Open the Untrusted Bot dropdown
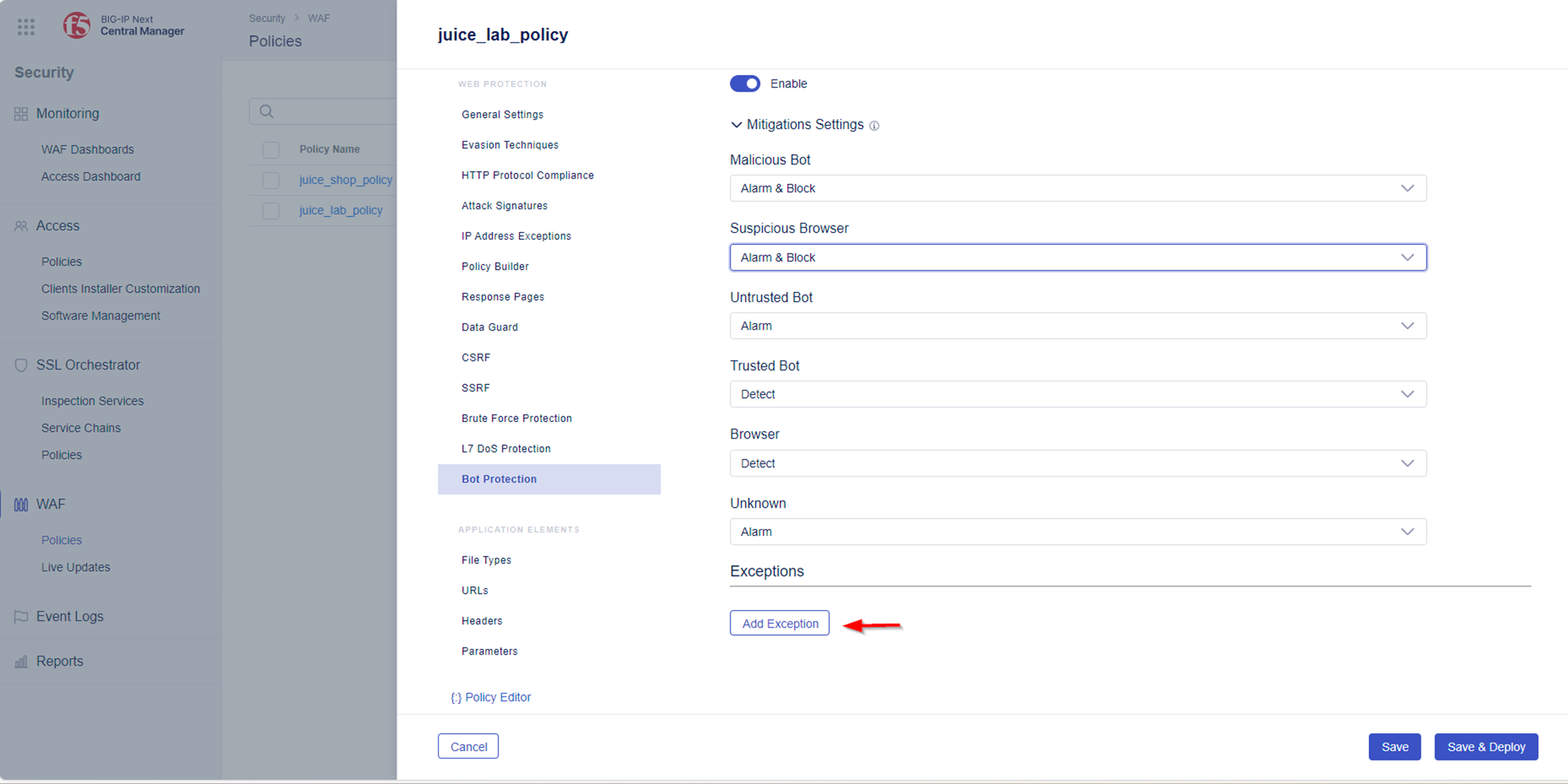 pyautogui.click(x=1078, y=326)
